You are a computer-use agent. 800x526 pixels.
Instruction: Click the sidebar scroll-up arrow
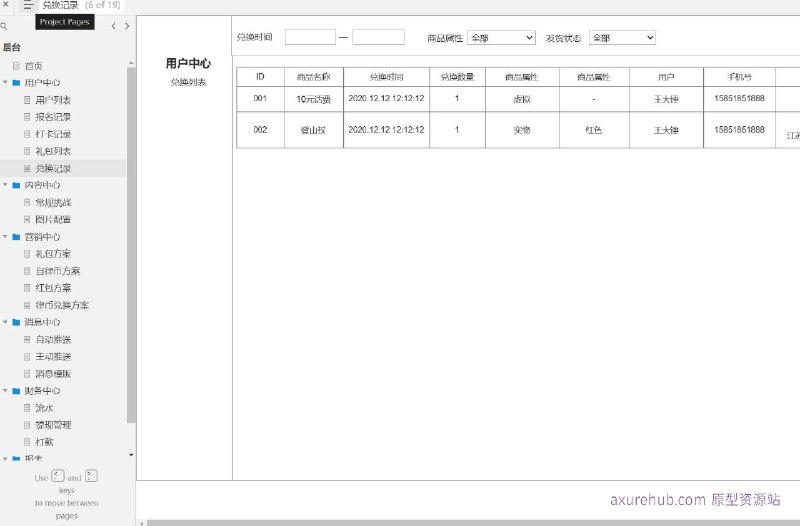[x=131, y=63]
